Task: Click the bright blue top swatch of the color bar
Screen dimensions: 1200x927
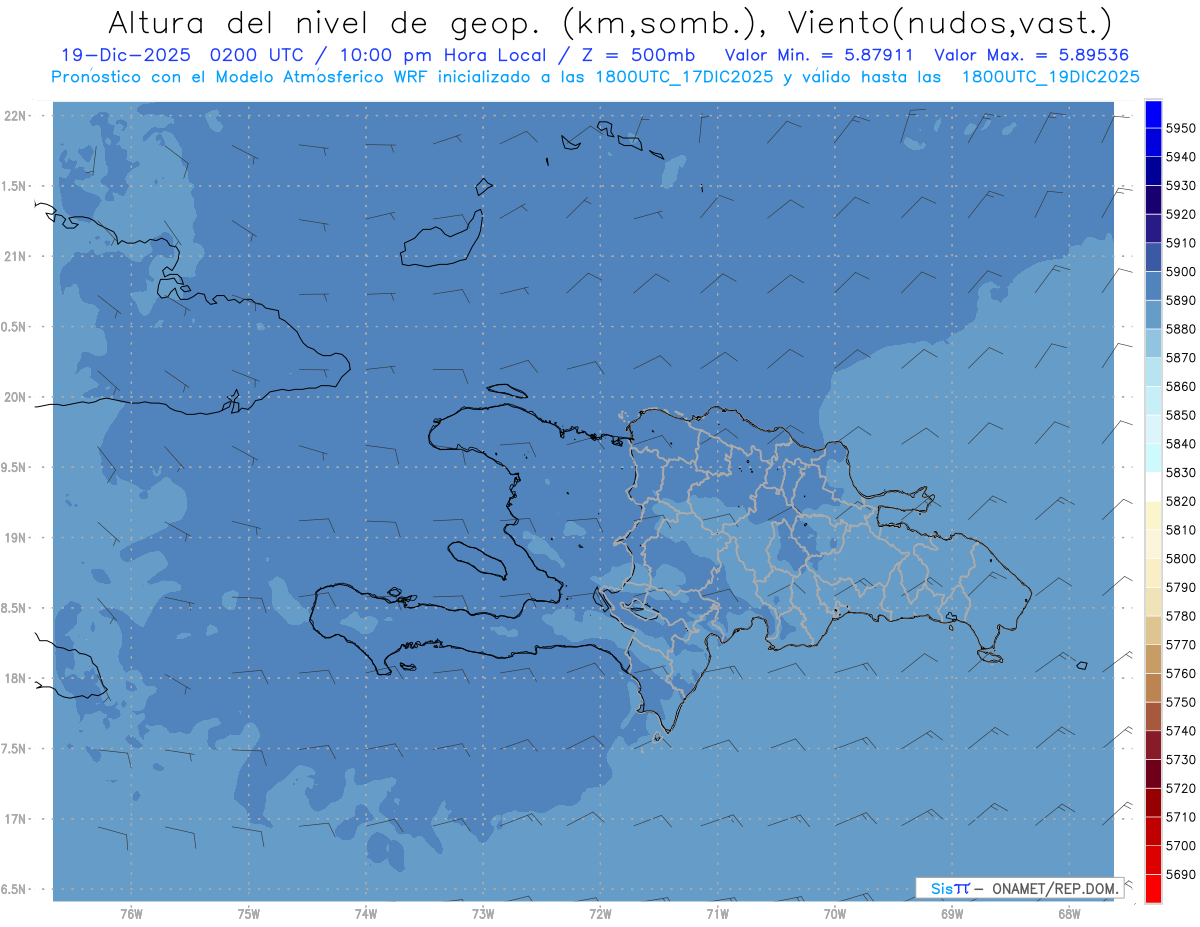Action: click(x=1153, y=113)
